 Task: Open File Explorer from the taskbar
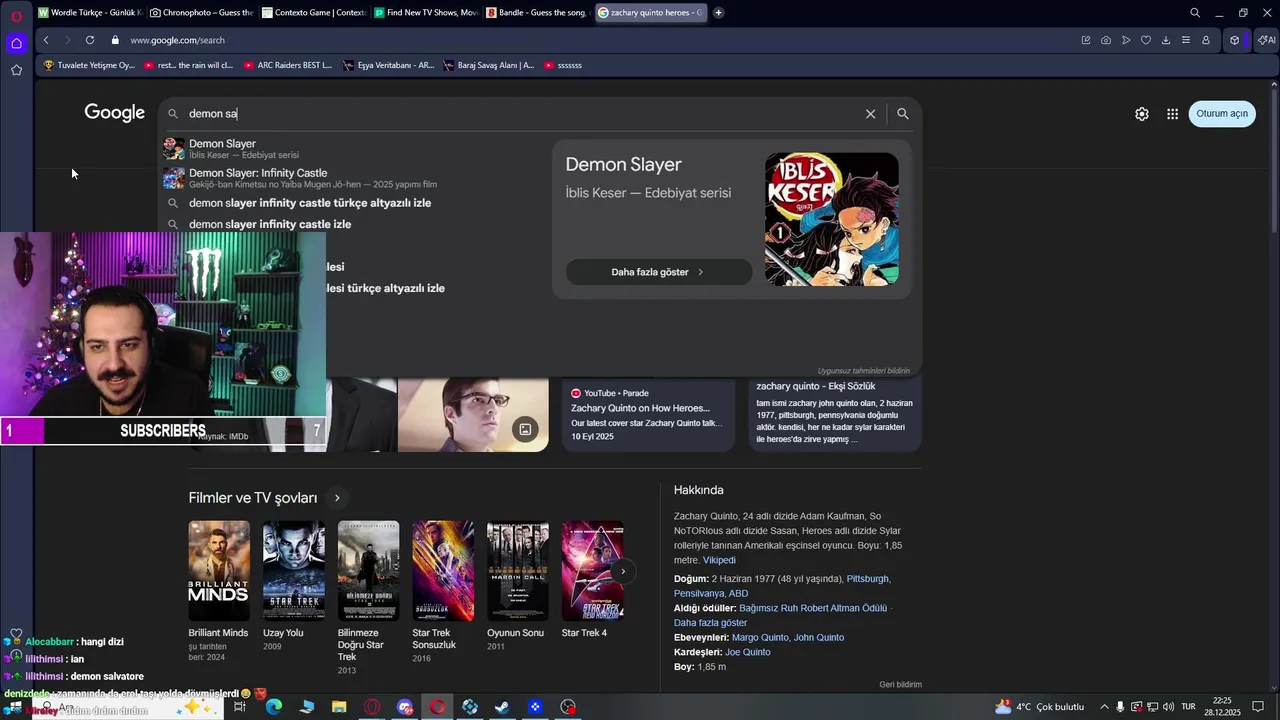pyautogui.click(x=339, y=707)
